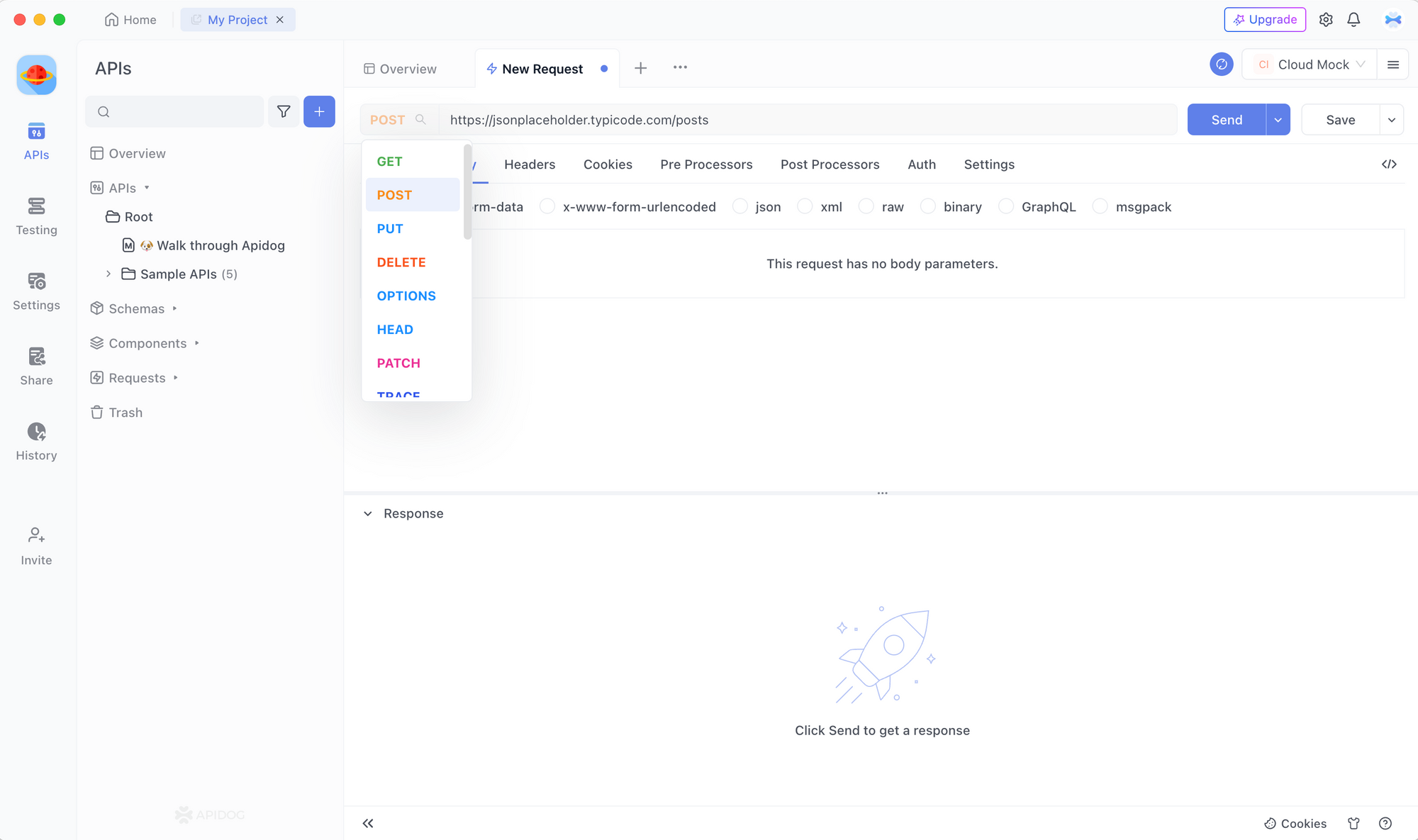This screenshot has height=840, width=1418.
Task: Click the filter icon in APIs panel
Action: click(x=283, y=111)
